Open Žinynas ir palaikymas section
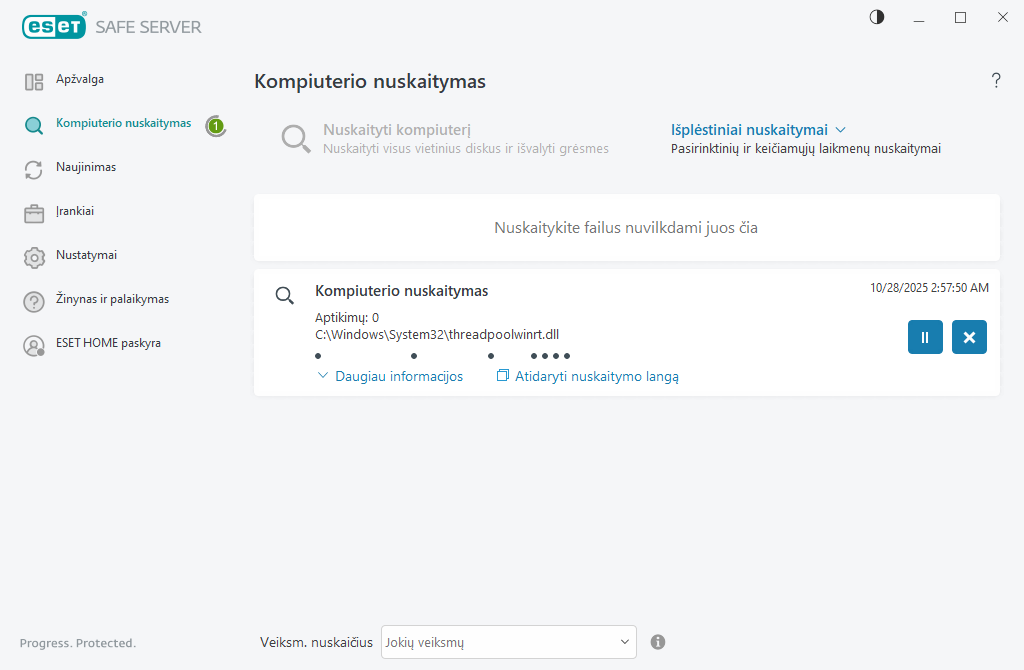This screenshot has height=670, width=1024. [112, 299]
